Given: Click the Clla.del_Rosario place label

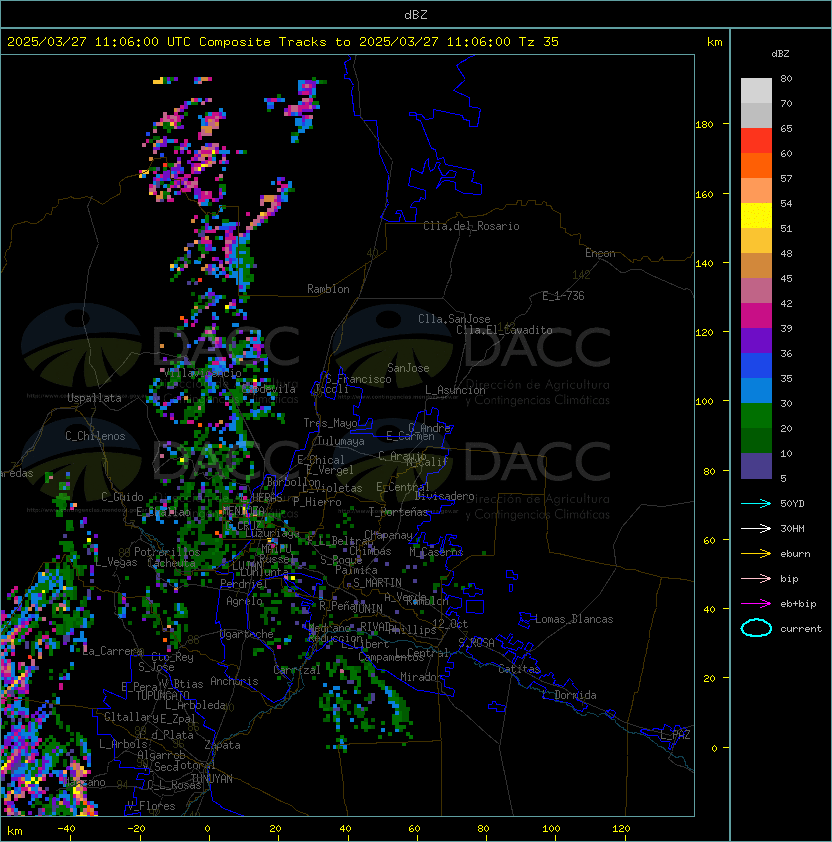Looking at the screenshot, I should (471, 226).
